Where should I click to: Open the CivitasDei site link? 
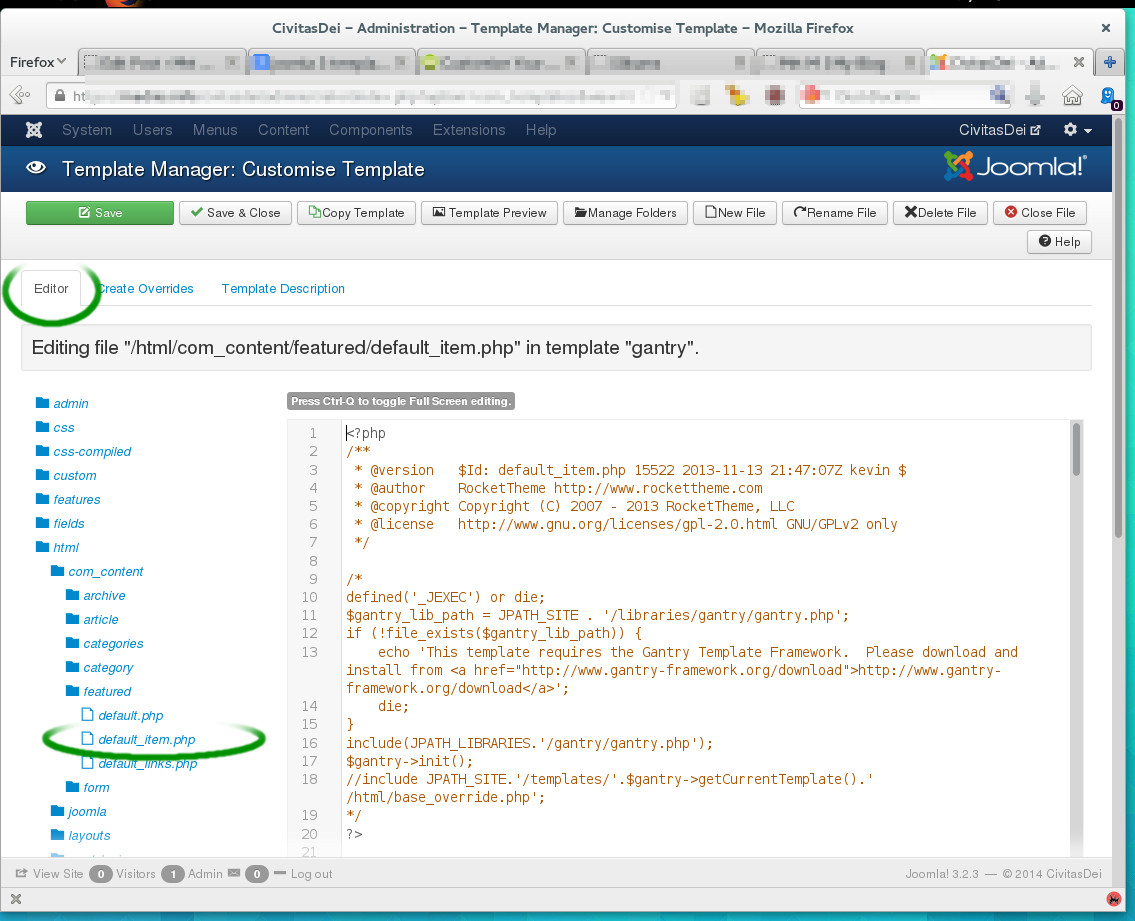click(1000, 130)
